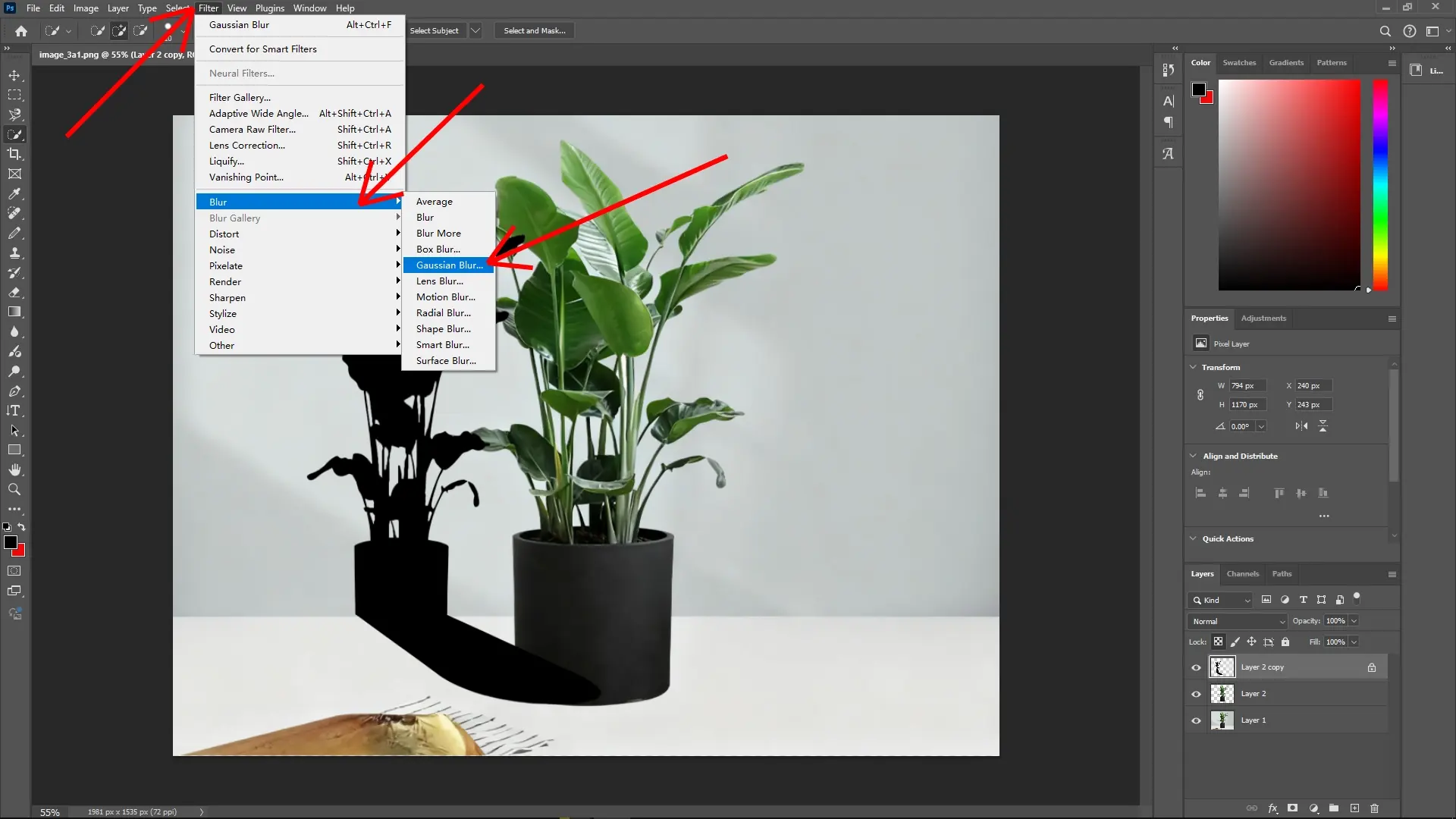Hide the Layer 2 copy layer
The image size is (1456, 819).
coord(1196,667)
